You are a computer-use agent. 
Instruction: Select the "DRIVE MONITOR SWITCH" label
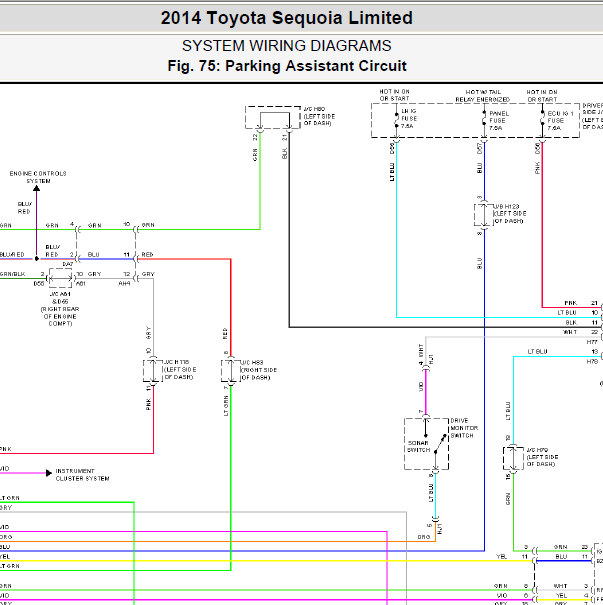tap(464, 428)
